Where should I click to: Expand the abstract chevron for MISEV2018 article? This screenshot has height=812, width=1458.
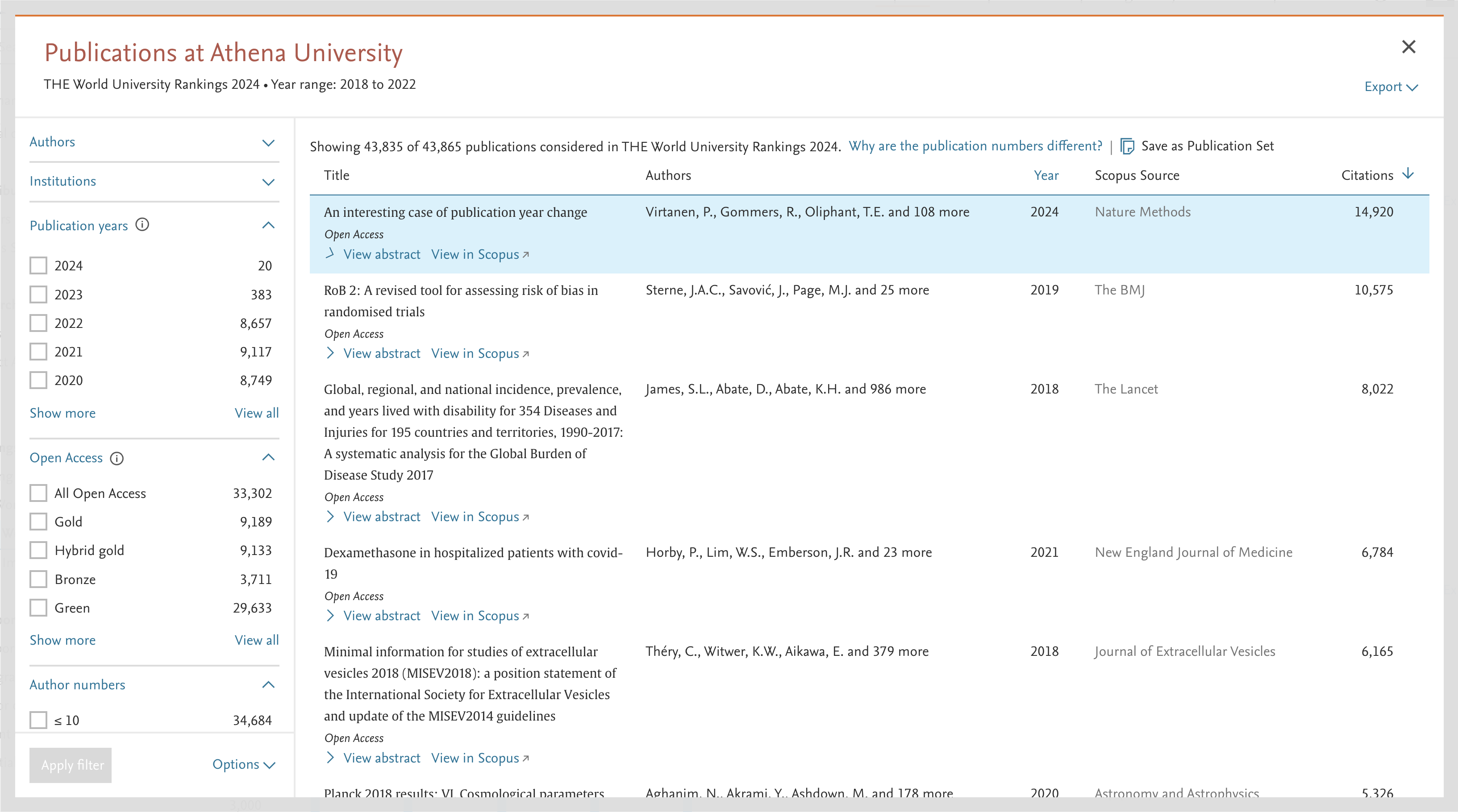[x=330, y=758]
